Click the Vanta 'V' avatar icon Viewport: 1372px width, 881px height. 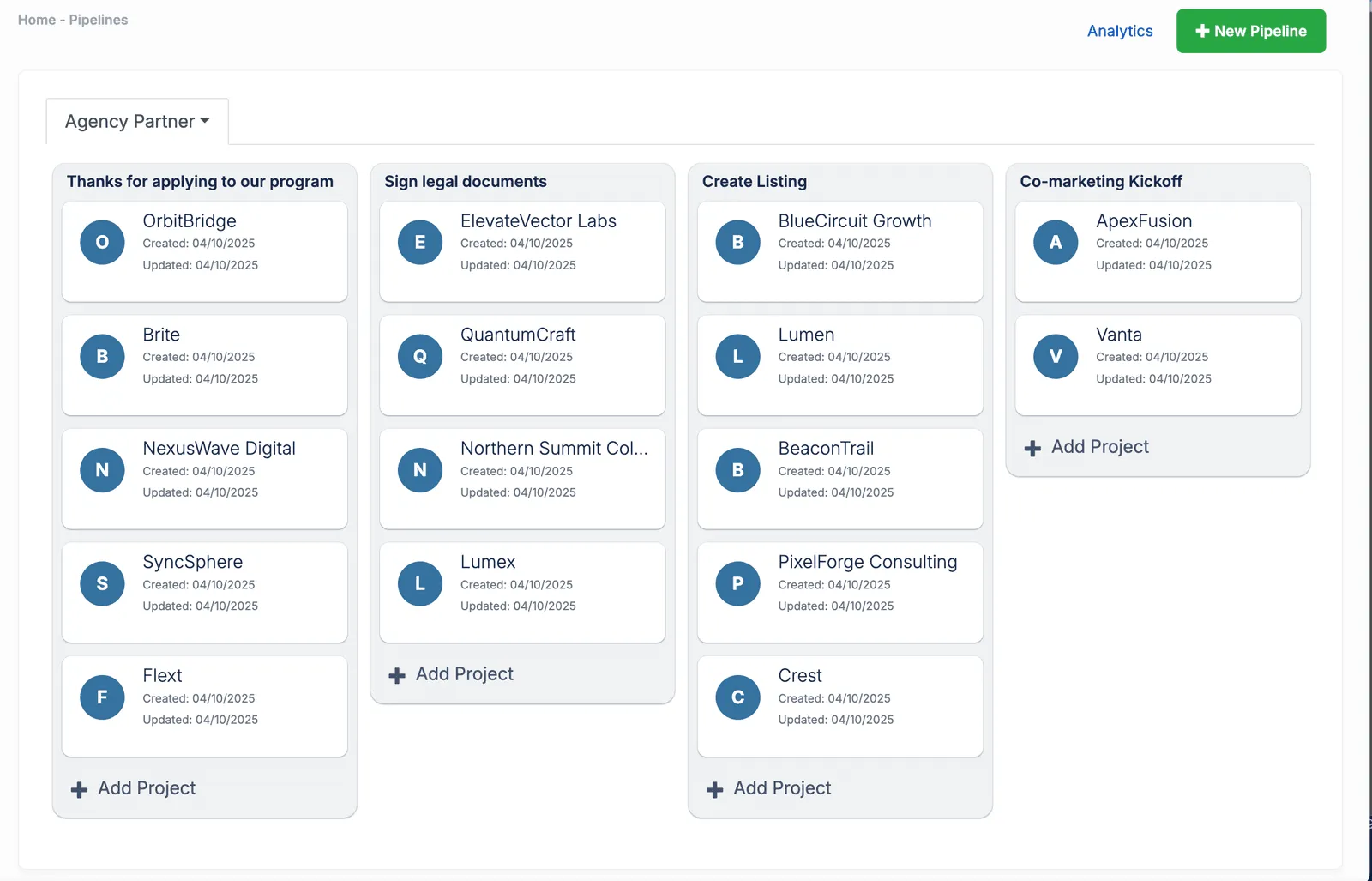coord(1056,356)
